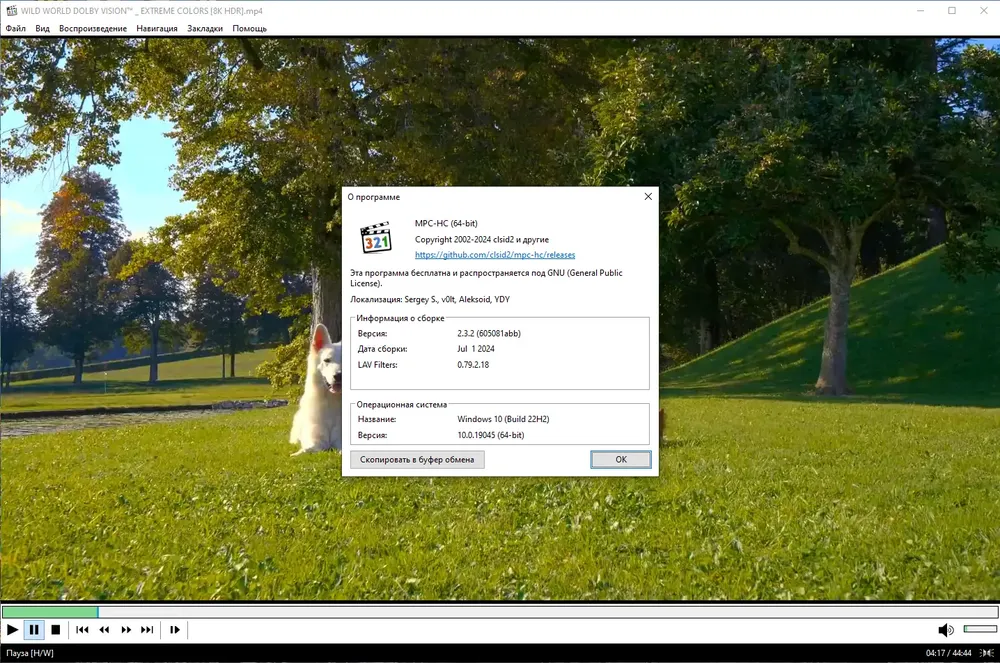Stop playback with the Stop button
This screenshot has width=1000, height=663.
pos(55,630)
